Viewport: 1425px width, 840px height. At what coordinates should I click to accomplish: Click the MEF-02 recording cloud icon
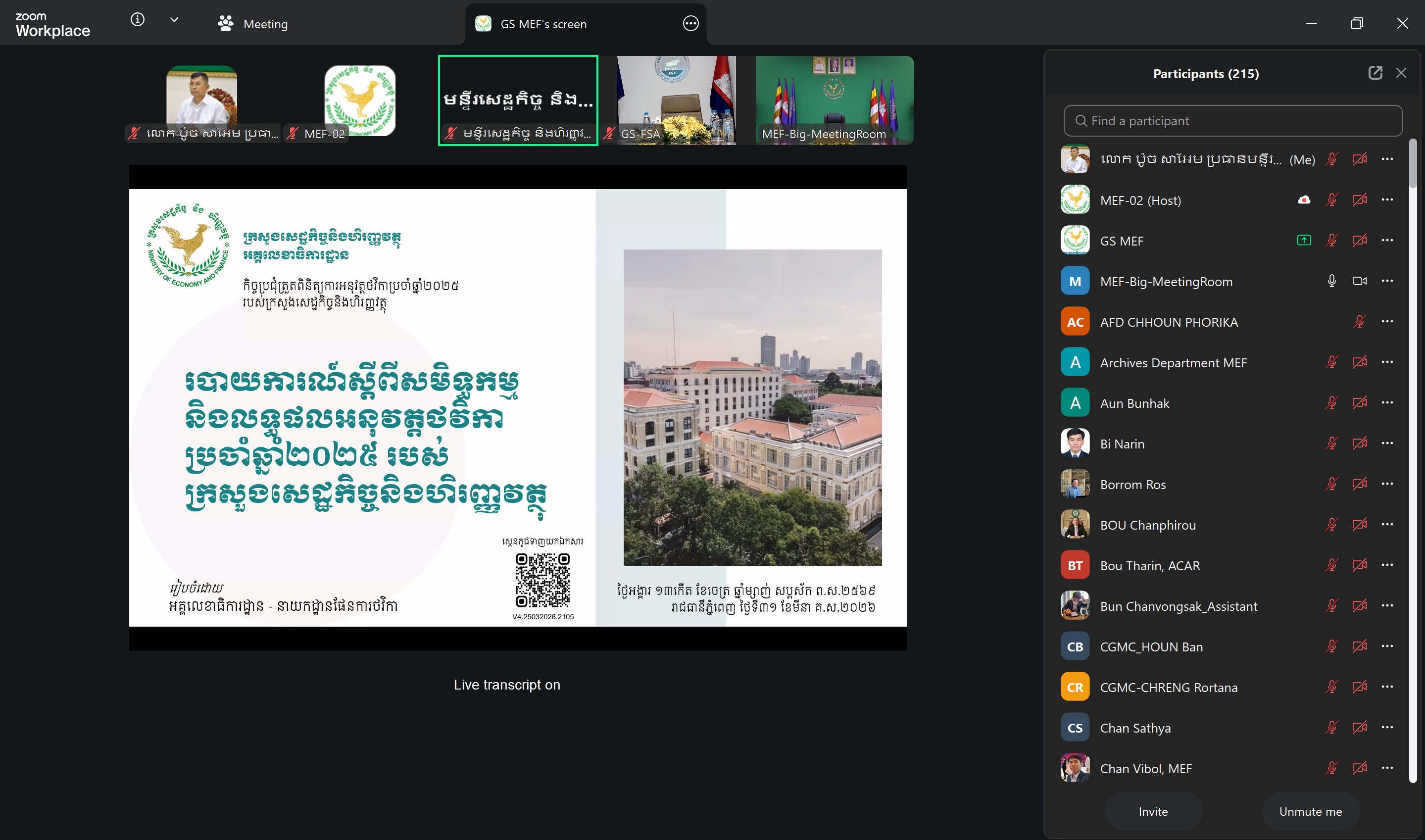click(x=1304, y=200)
